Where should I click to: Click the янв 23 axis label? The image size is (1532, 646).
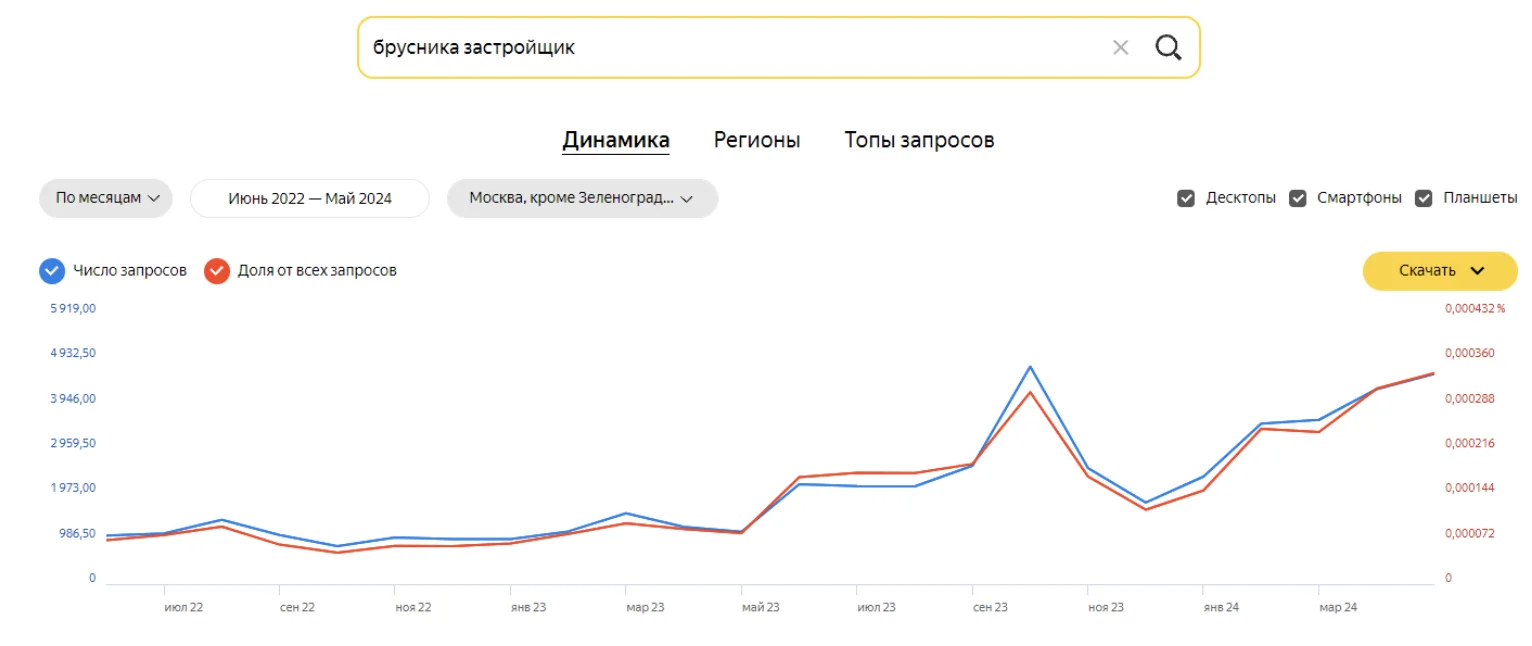coord(528,607)
